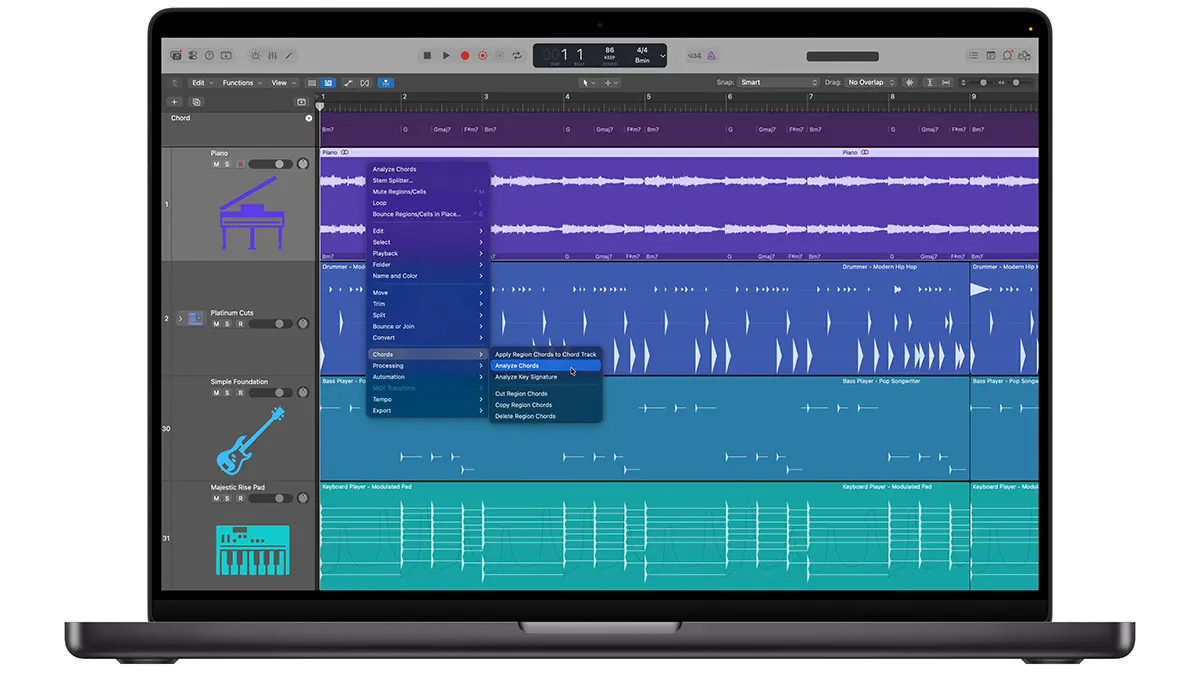The height and width of the screenshot is (677, 1200).
Task: Expand the Platinum Cuts track chevron
Action: (181, 318)
